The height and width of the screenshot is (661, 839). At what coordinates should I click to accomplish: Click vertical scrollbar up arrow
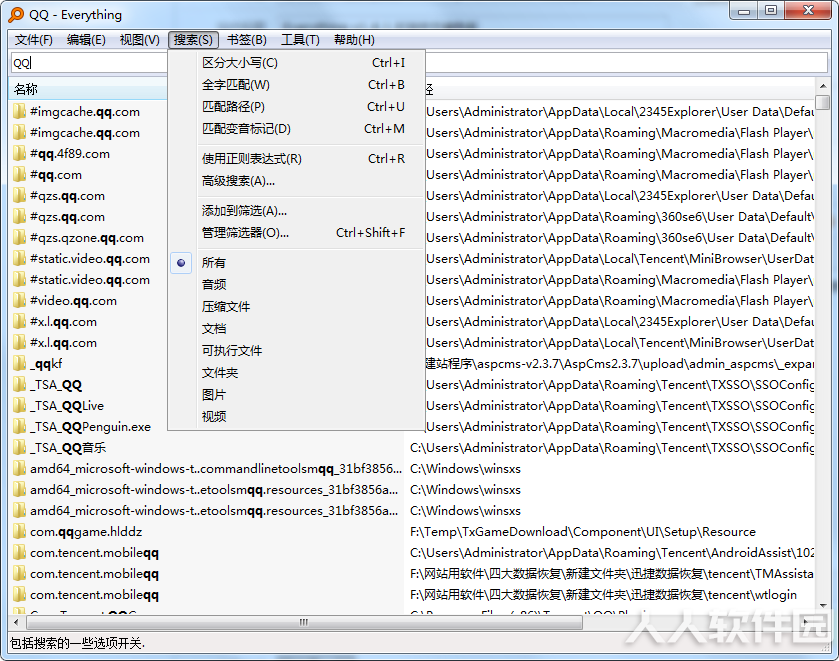[x=822, y=86]
